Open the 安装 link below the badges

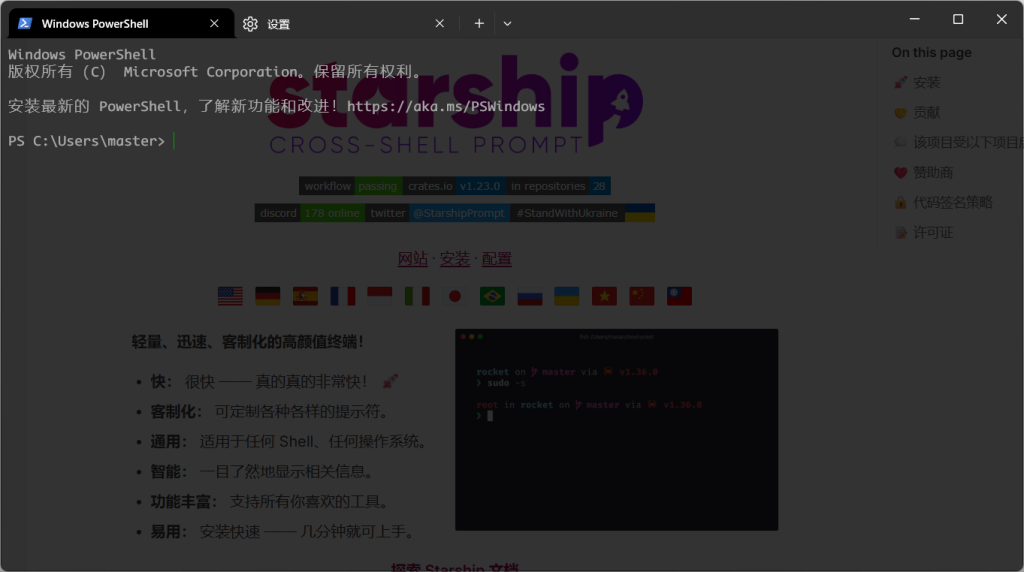coord(455,259)
